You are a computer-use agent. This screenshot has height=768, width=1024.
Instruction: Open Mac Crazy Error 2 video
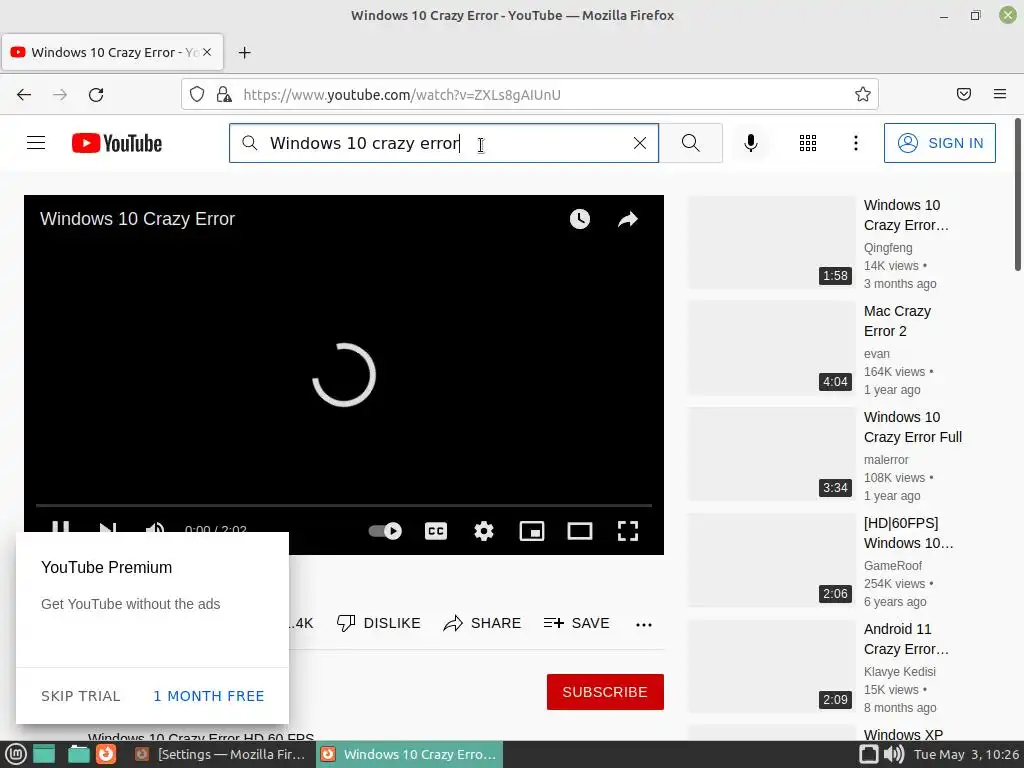click(897, 321)
